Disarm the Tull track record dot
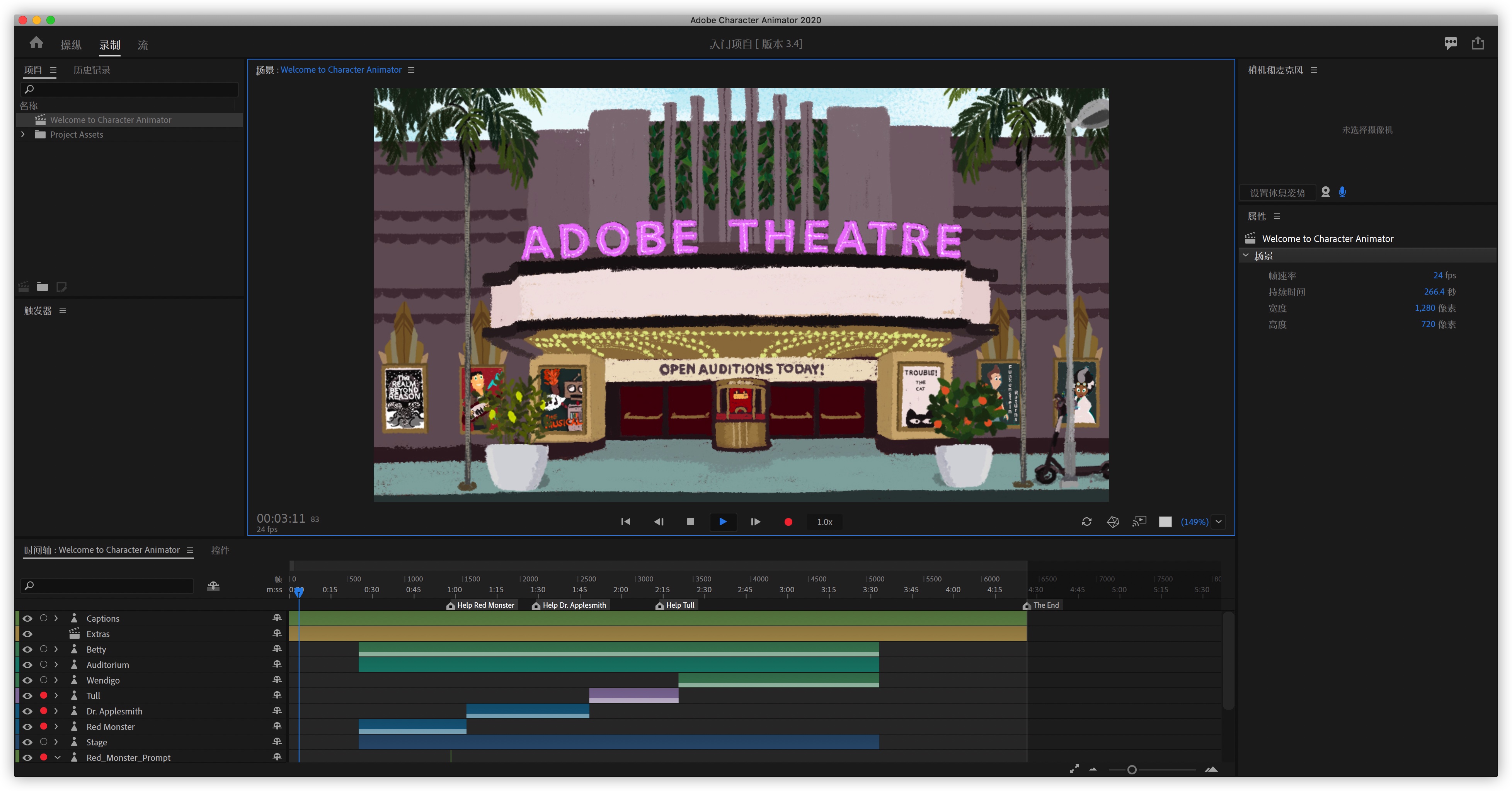This screenshot has height=791, width=1512. point(43,695)
